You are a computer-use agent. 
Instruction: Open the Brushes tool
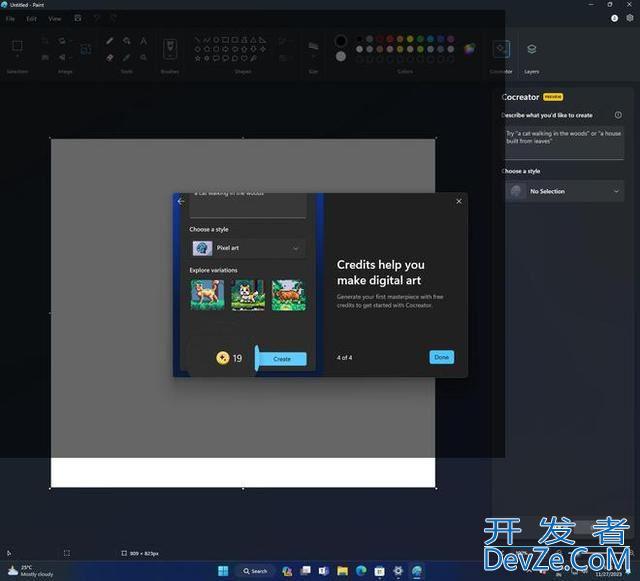tap(170, 49)
